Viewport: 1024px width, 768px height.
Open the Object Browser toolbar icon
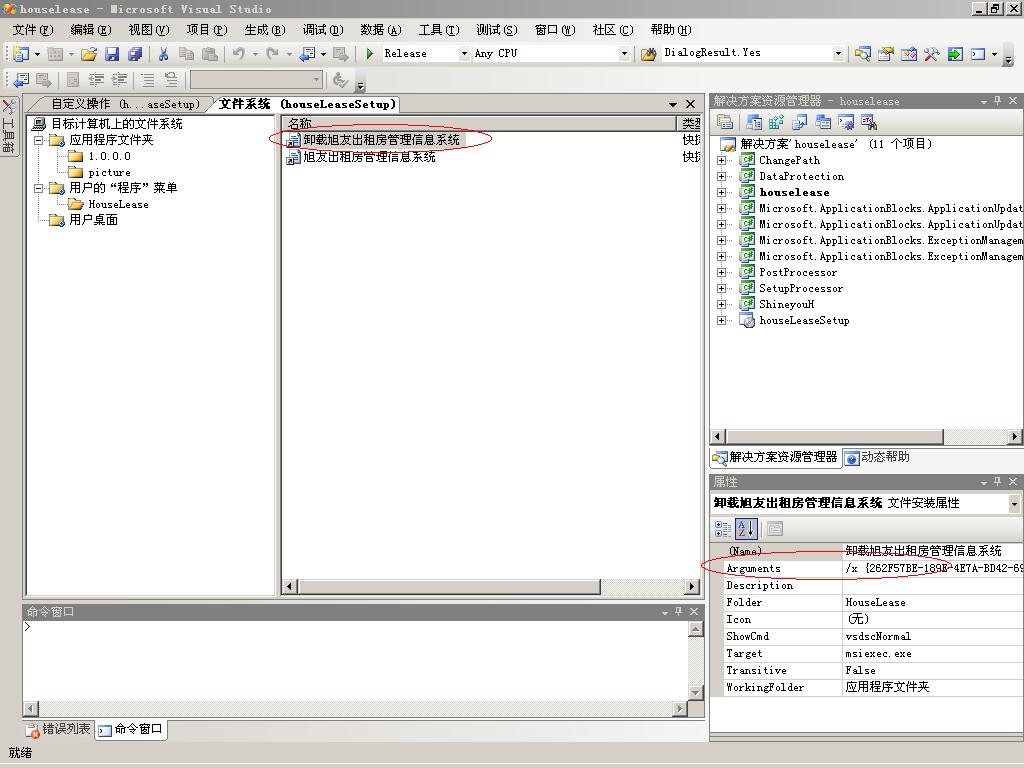pyautogui.click(x=908, y=54)
